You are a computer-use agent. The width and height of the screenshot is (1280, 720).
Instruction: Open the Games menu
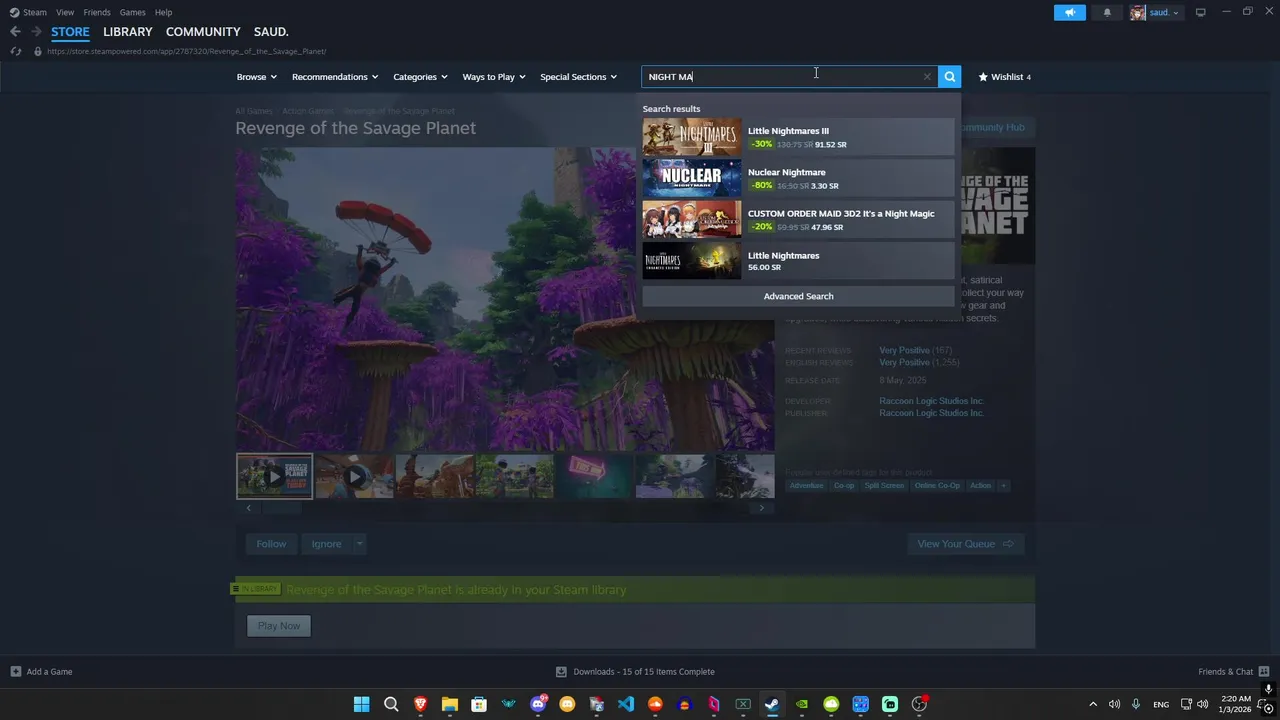pos(132,12)
